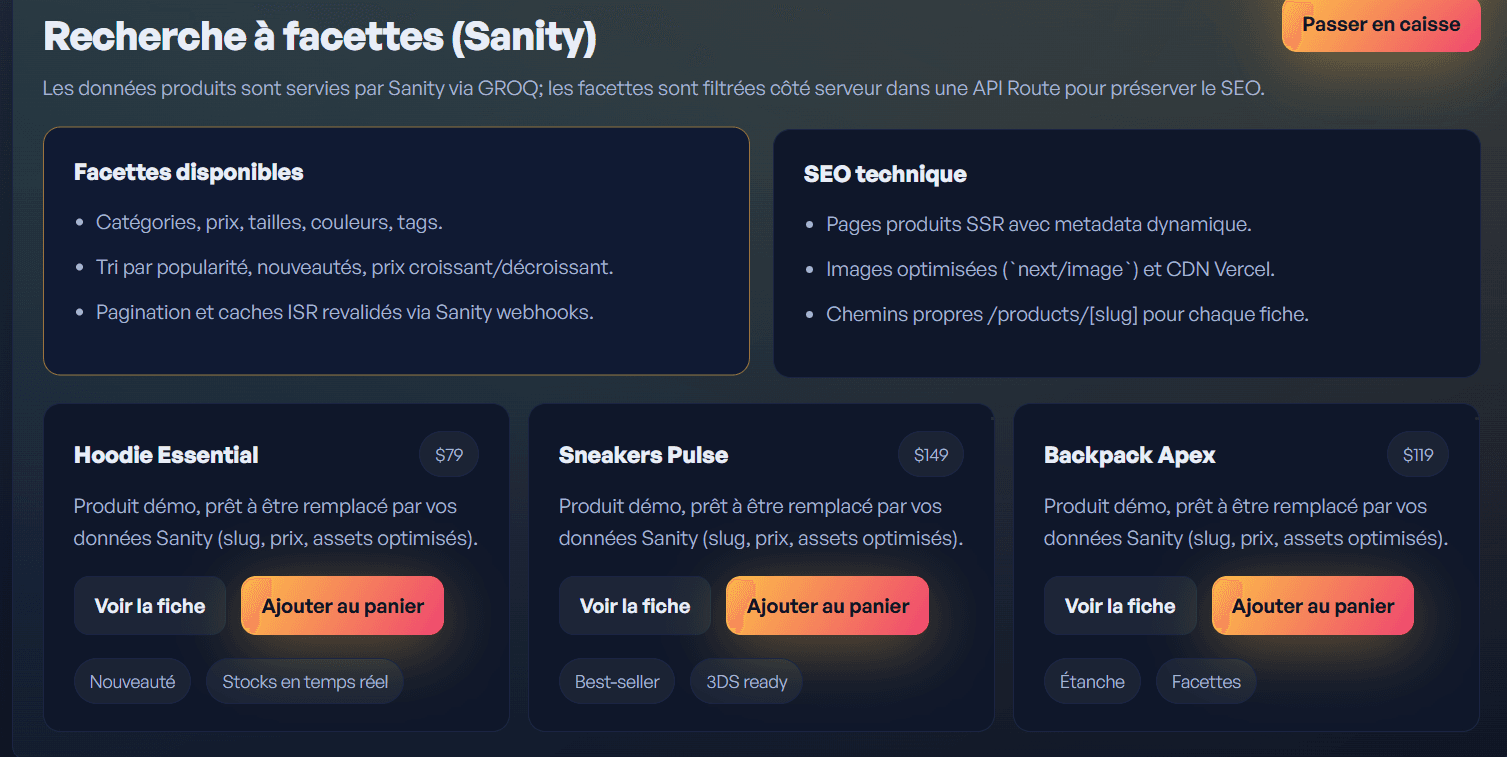
Task: Click the Facettes tag chip
Action: click(x=1206, y=682)
